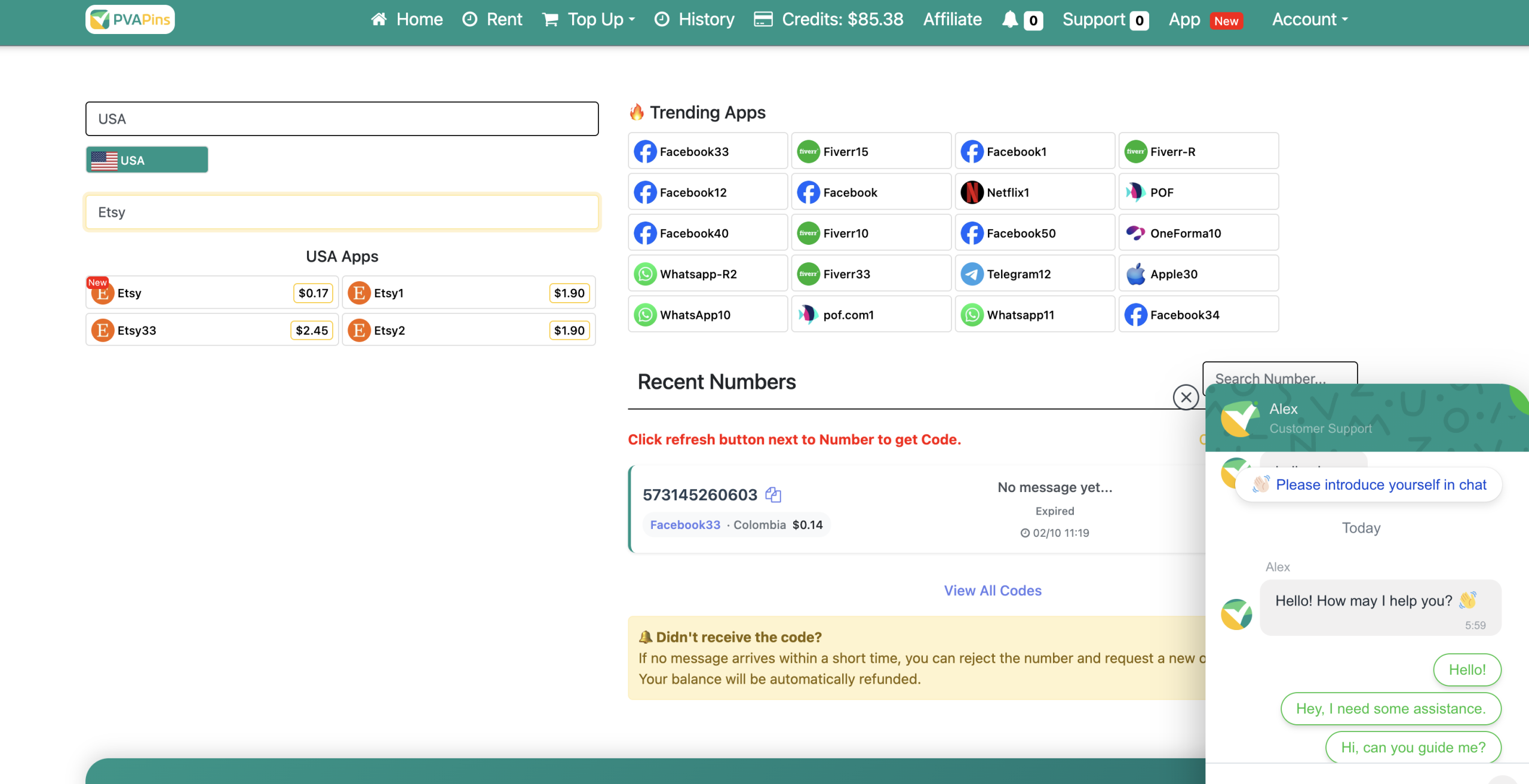Click the USA country search field
Image resolution: width=1529 pixels, height=784 pixels.
[342, 119]
